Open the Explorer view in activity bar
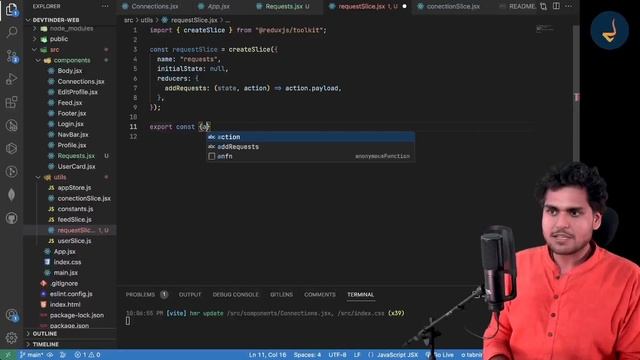 click(x=11, y=9)
